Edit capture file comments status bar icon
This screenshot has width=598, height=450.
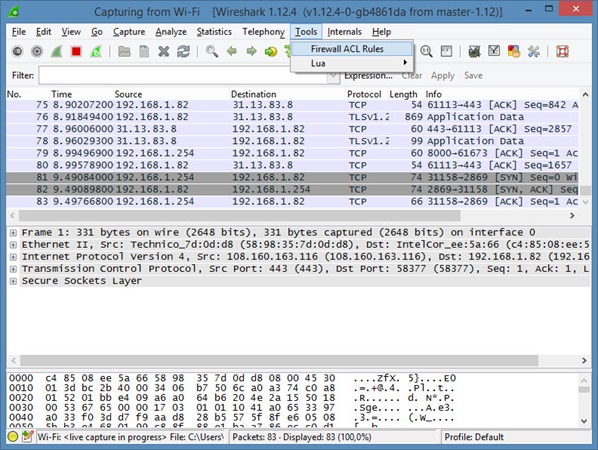pyautogui.click(x=27, y=437)
